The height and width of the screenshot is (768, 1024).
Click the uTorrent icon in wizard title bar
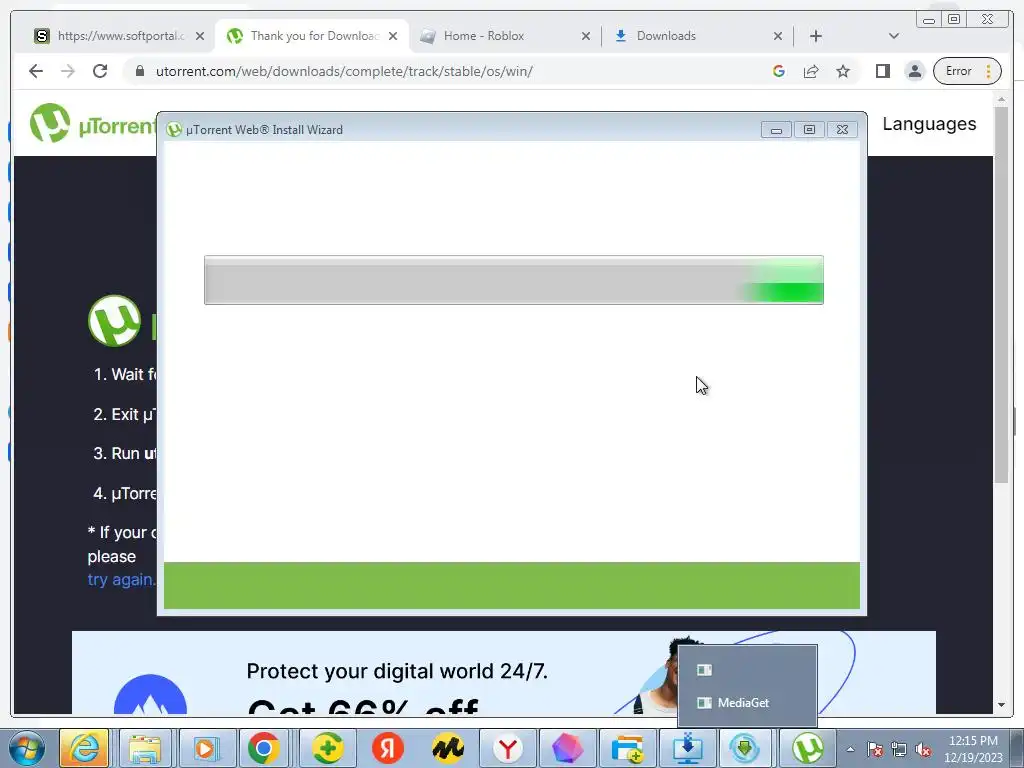(x=174, y=129)
